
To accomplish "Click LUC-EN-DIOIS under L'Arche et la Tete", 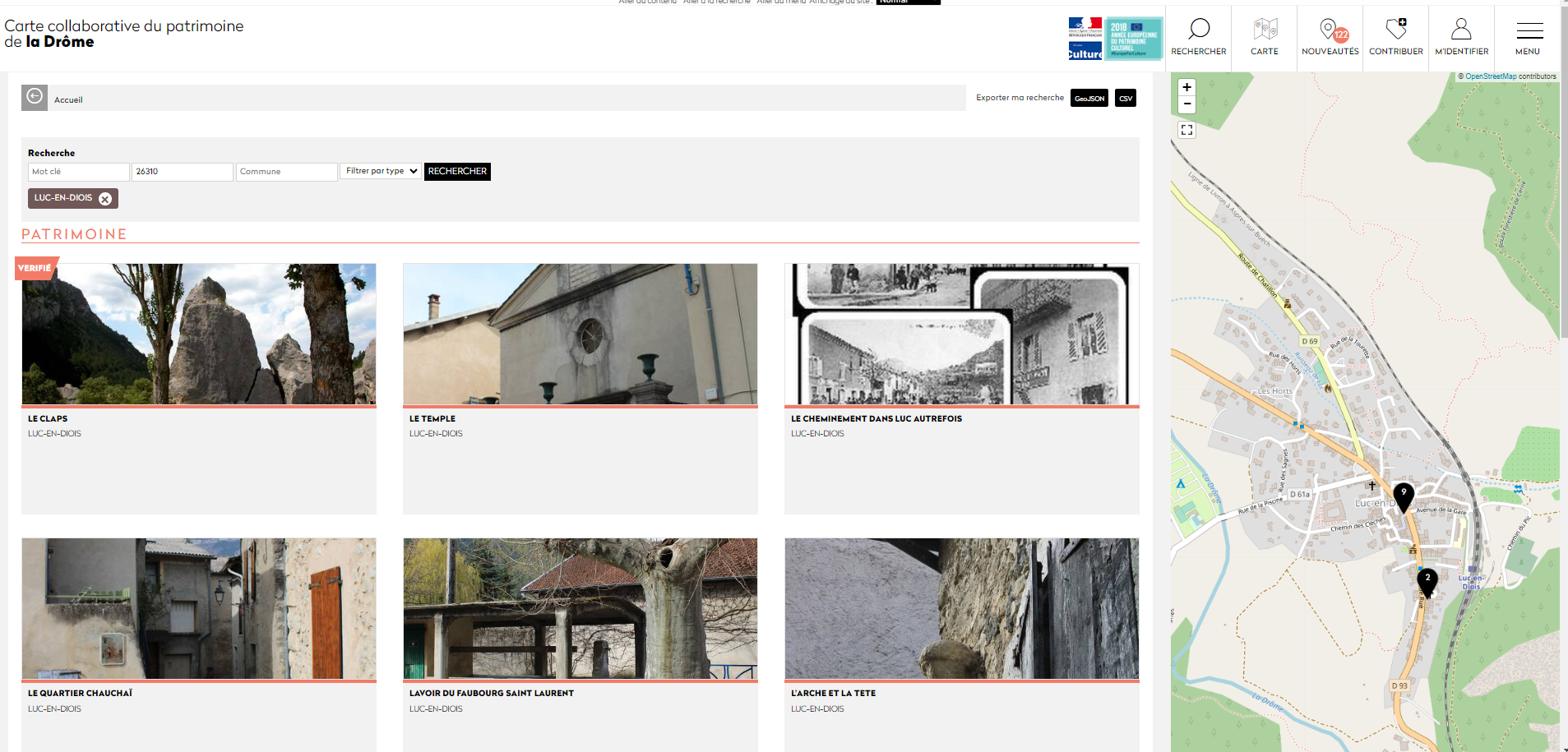I will point(817,709).
